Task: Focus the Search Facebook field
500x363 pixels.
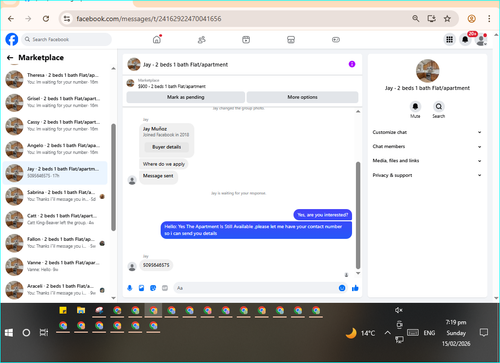Action: [x=67, y=39]
